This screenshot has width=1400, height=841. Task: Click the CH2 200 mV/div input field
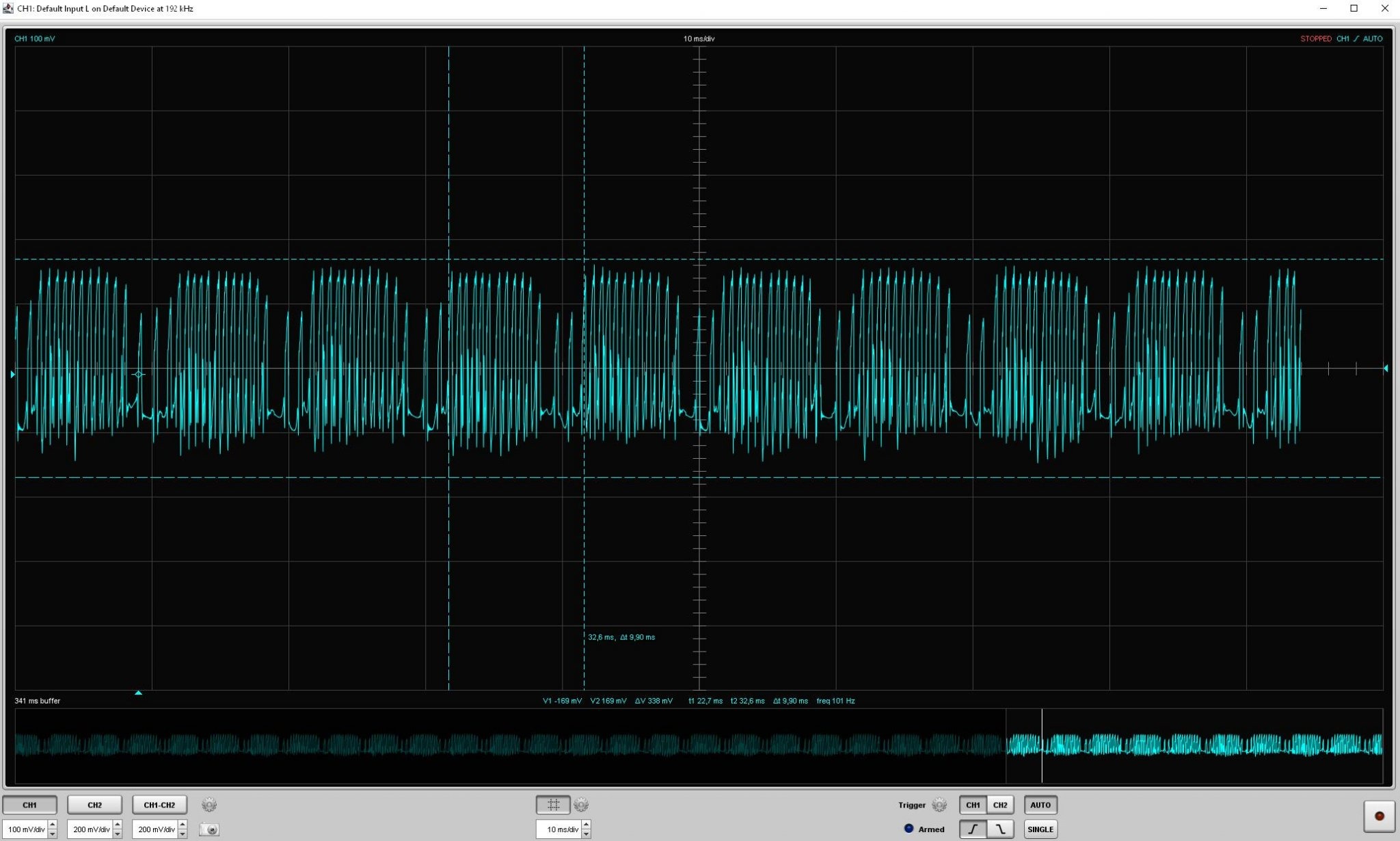point(90,829)
